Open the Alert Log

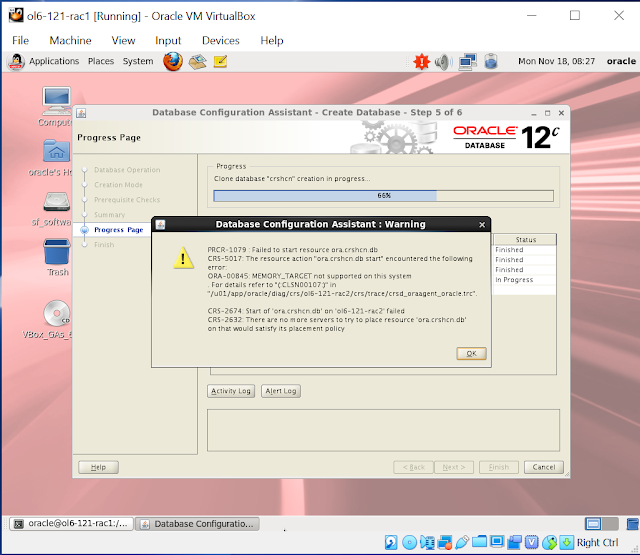[281, 391]
